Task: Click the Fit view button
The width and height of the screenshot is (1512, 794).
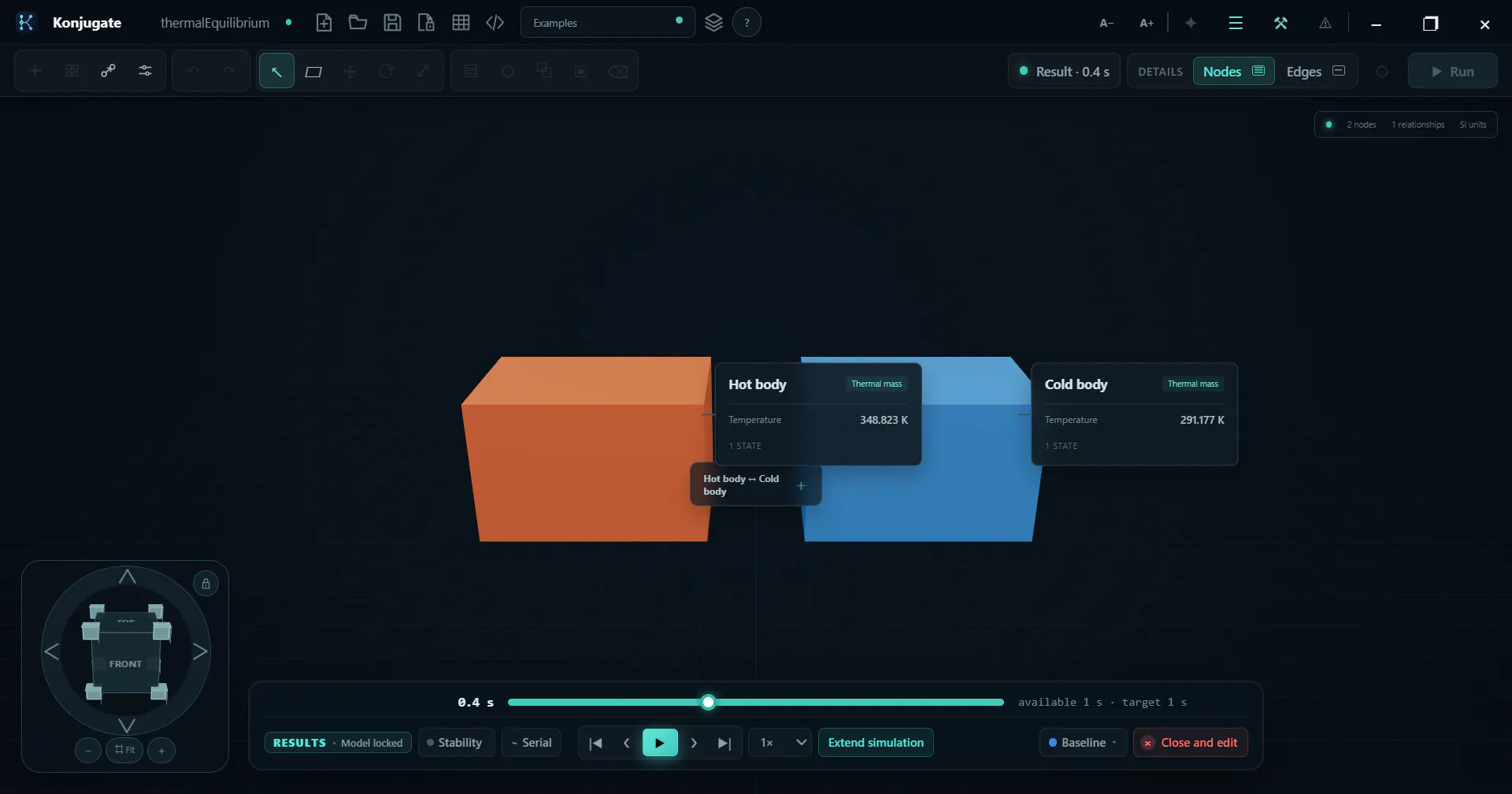Action: point(124,750)
